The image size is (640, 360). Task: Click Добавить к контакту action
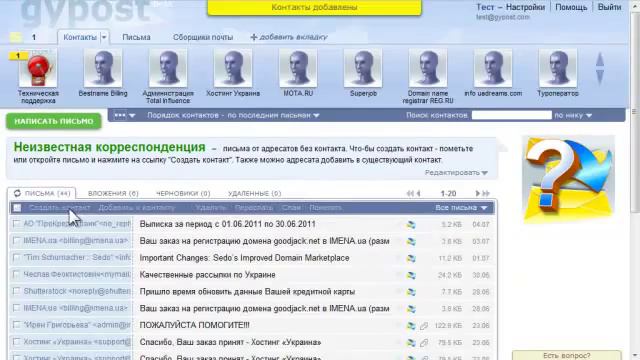(x=137, y=208)
